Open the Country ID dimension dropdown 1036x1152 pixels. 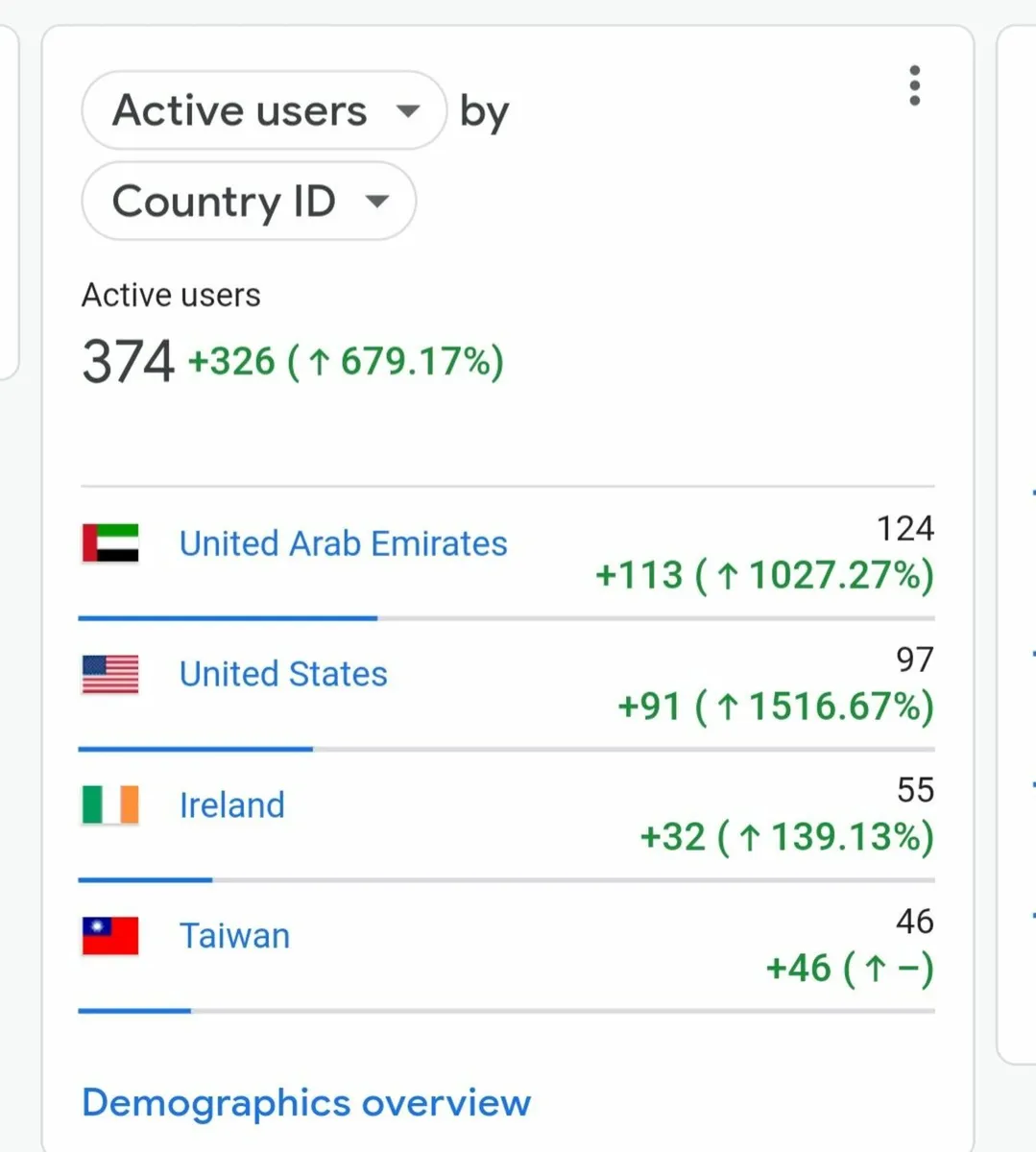(x=248, y=202)
